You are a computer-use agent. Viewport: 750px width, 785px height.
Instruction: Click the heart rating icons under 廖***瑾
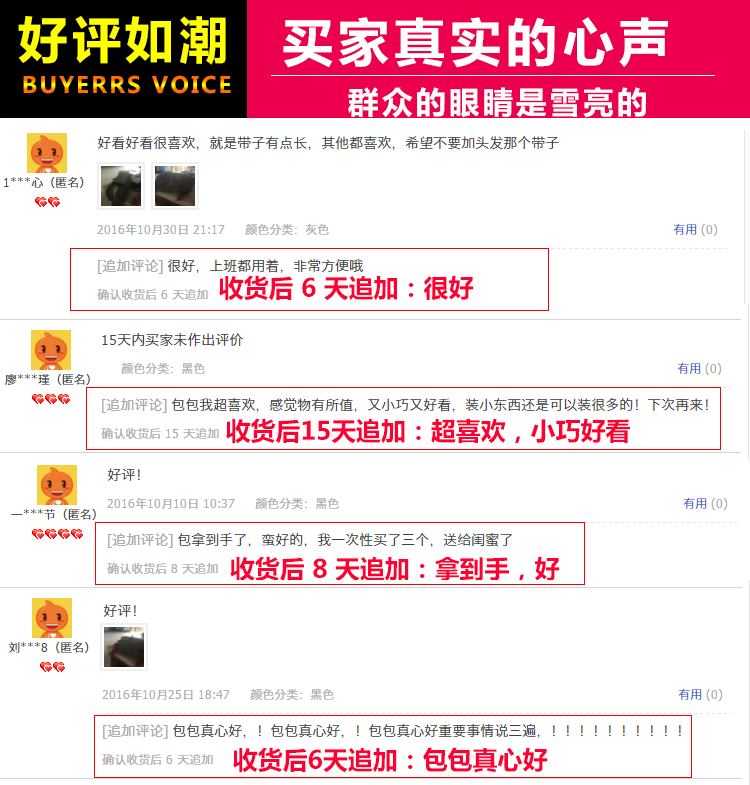point(51,399)
